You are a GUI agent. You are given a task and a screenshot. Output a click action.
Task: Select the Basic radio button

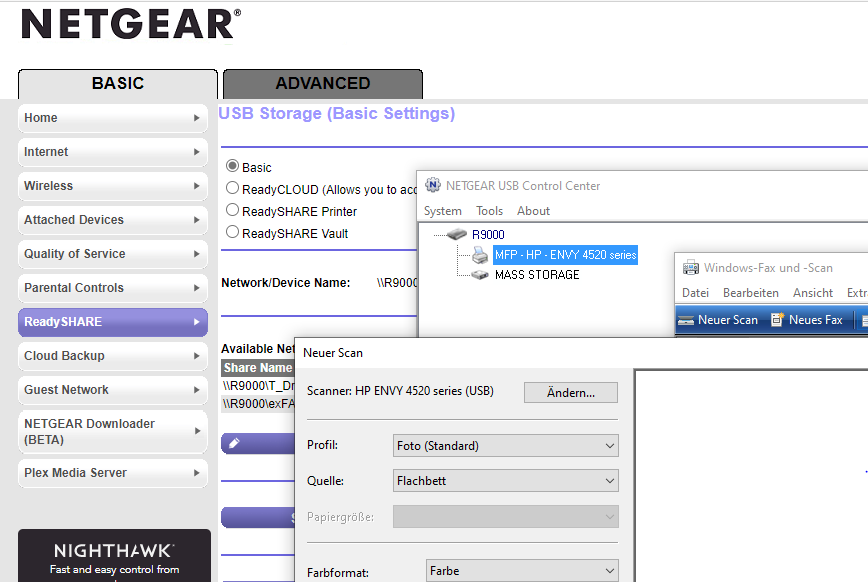[232, 167]
